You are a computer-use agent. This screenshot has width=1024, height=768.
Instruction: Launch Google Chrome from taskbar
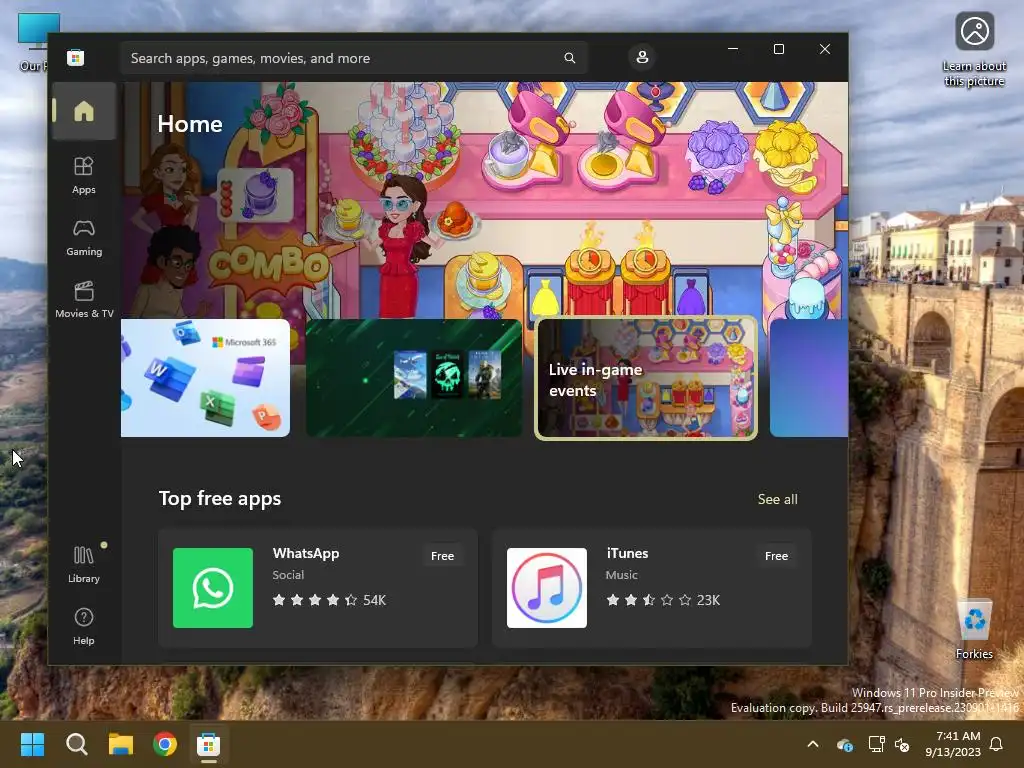click(x=165, y=744)
